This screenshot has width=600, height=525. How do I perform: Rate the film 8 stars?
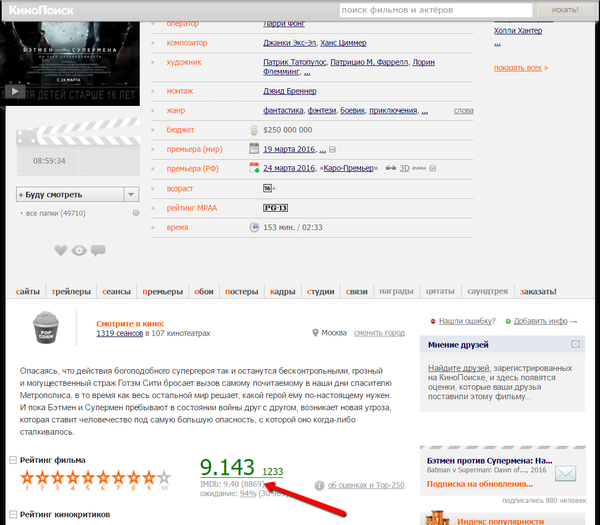tap(134, 477)
